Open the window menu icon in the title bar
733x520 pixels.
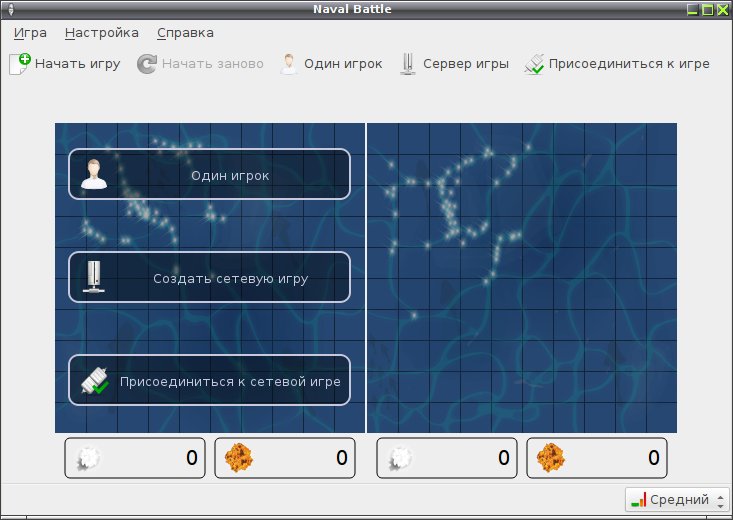coord(11,9)
